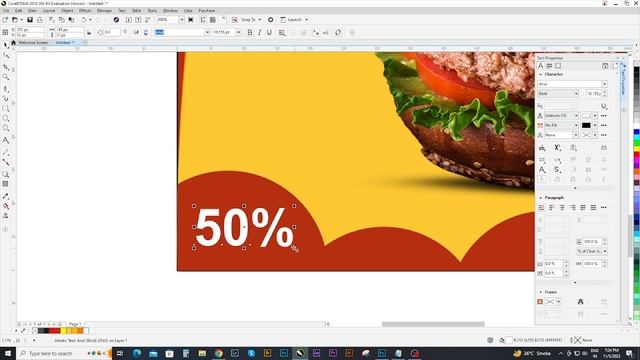This screenshot has height=360, width=640.
Task: Select the Crop tool in the toolbox
Action: coord(6,67)
